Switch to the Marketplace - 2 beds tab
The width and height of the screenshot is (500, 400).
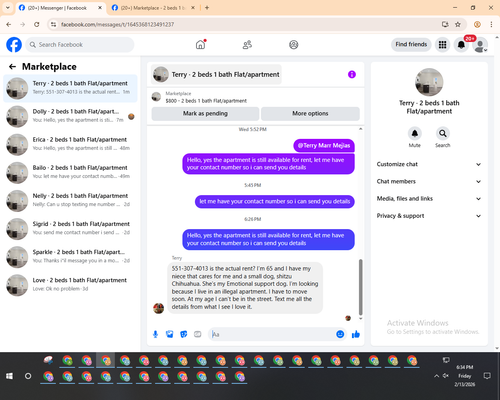153,8
